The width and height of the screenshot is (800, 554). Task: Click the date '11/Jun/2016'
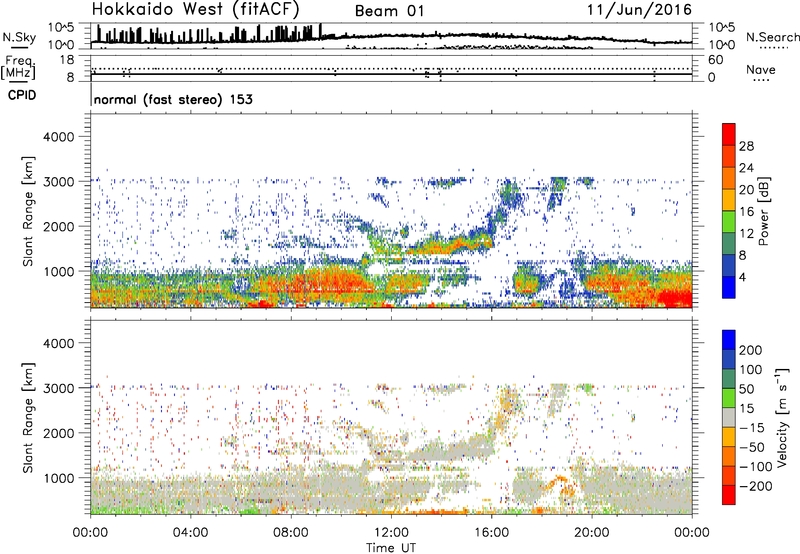639,10
